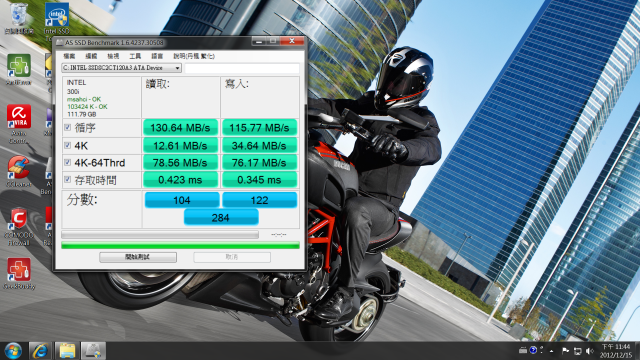Launch CCleaner from the desktop

coord(18,171)
